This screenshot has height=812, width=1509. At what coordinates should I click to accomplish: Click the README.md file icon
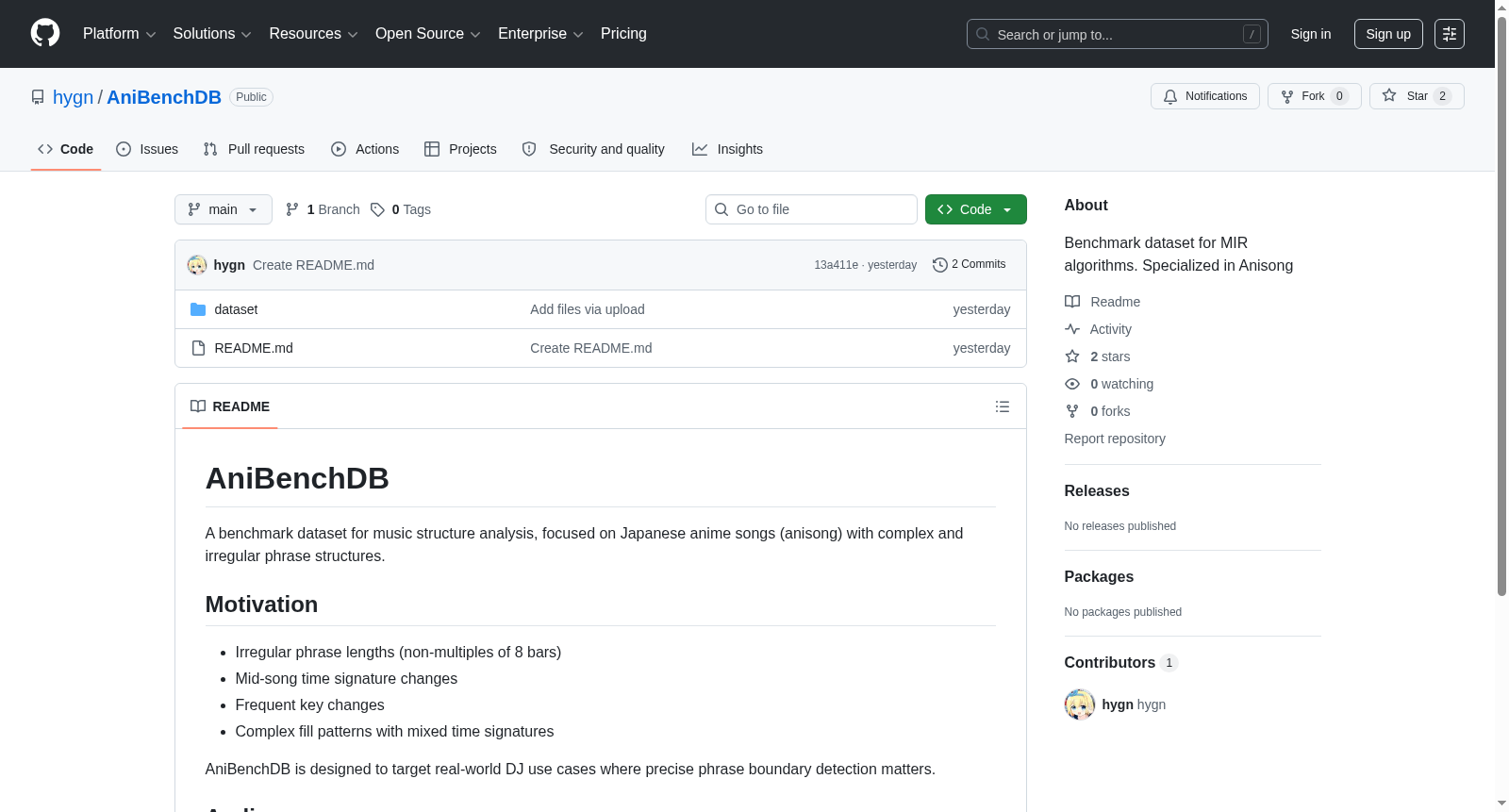coord(198,348)
